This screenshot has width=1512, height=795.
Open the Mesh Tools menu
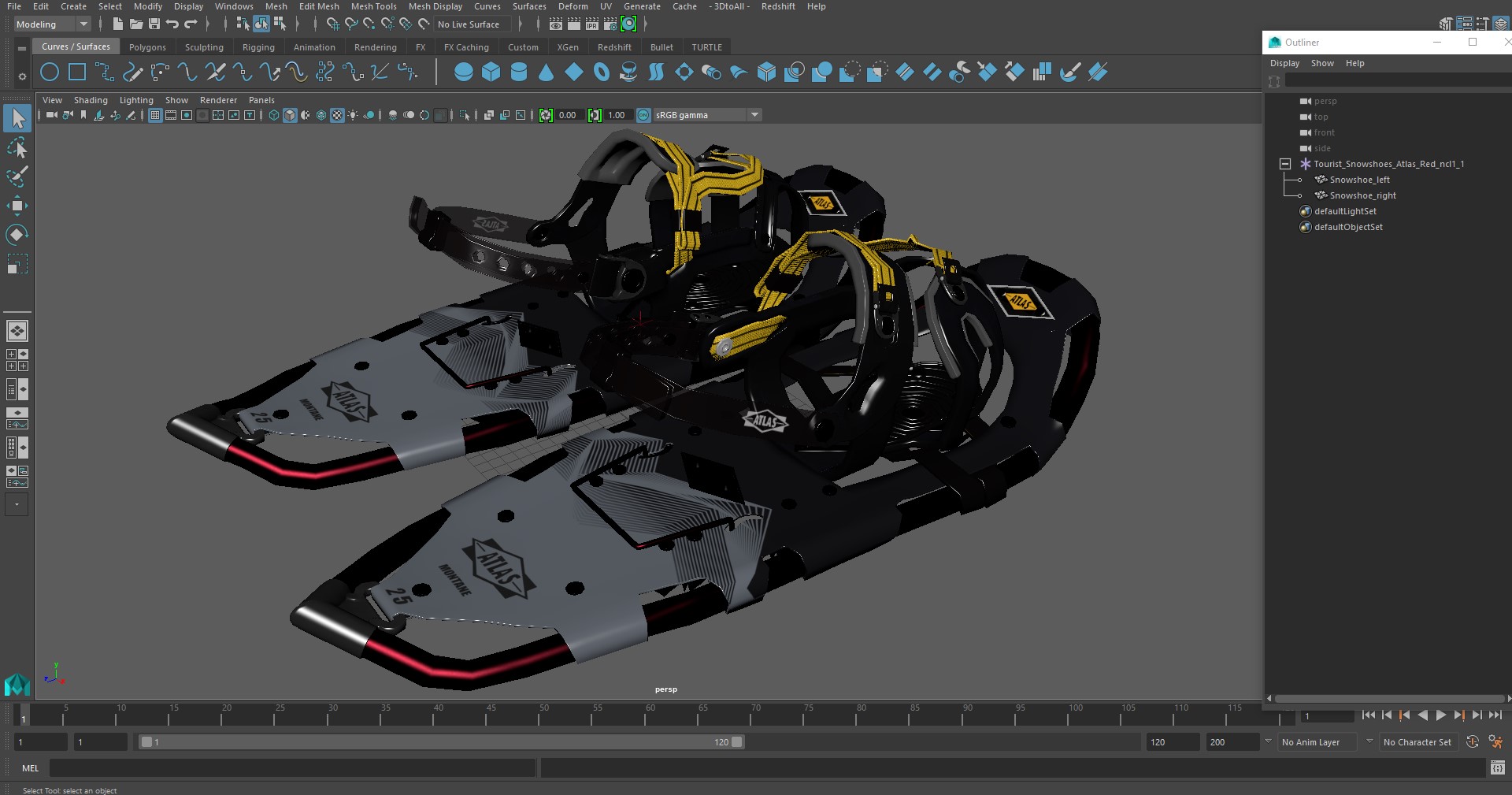click(x=373, y=6)
